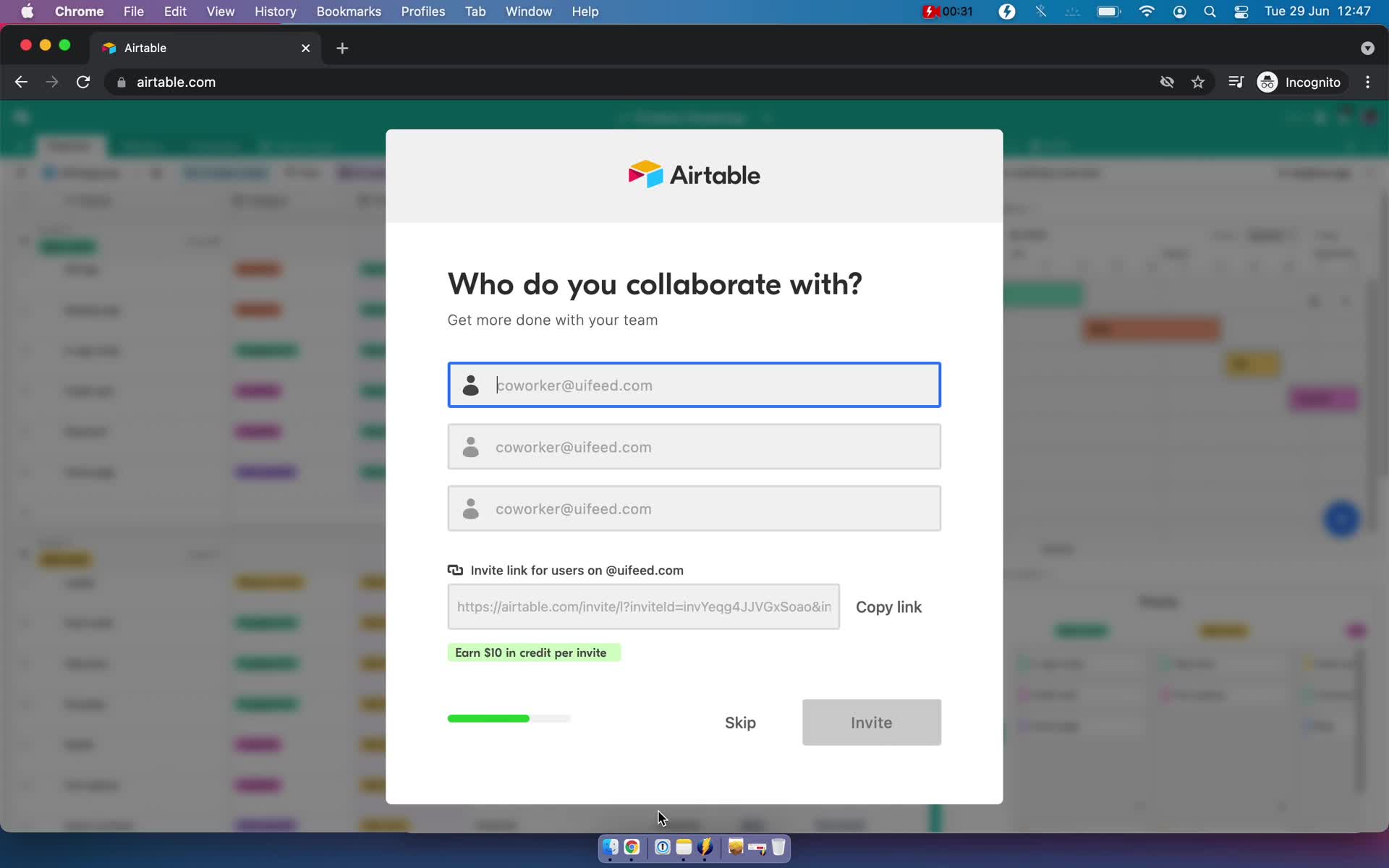Open the Chrome app menu
The image size is (1389, 868).
[79, 12]
